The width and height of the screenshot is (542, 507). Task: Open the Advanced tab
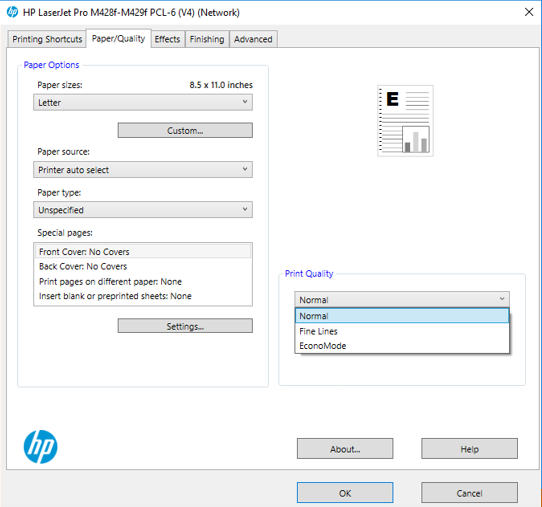pyautogui.click(x=253, y=39)
